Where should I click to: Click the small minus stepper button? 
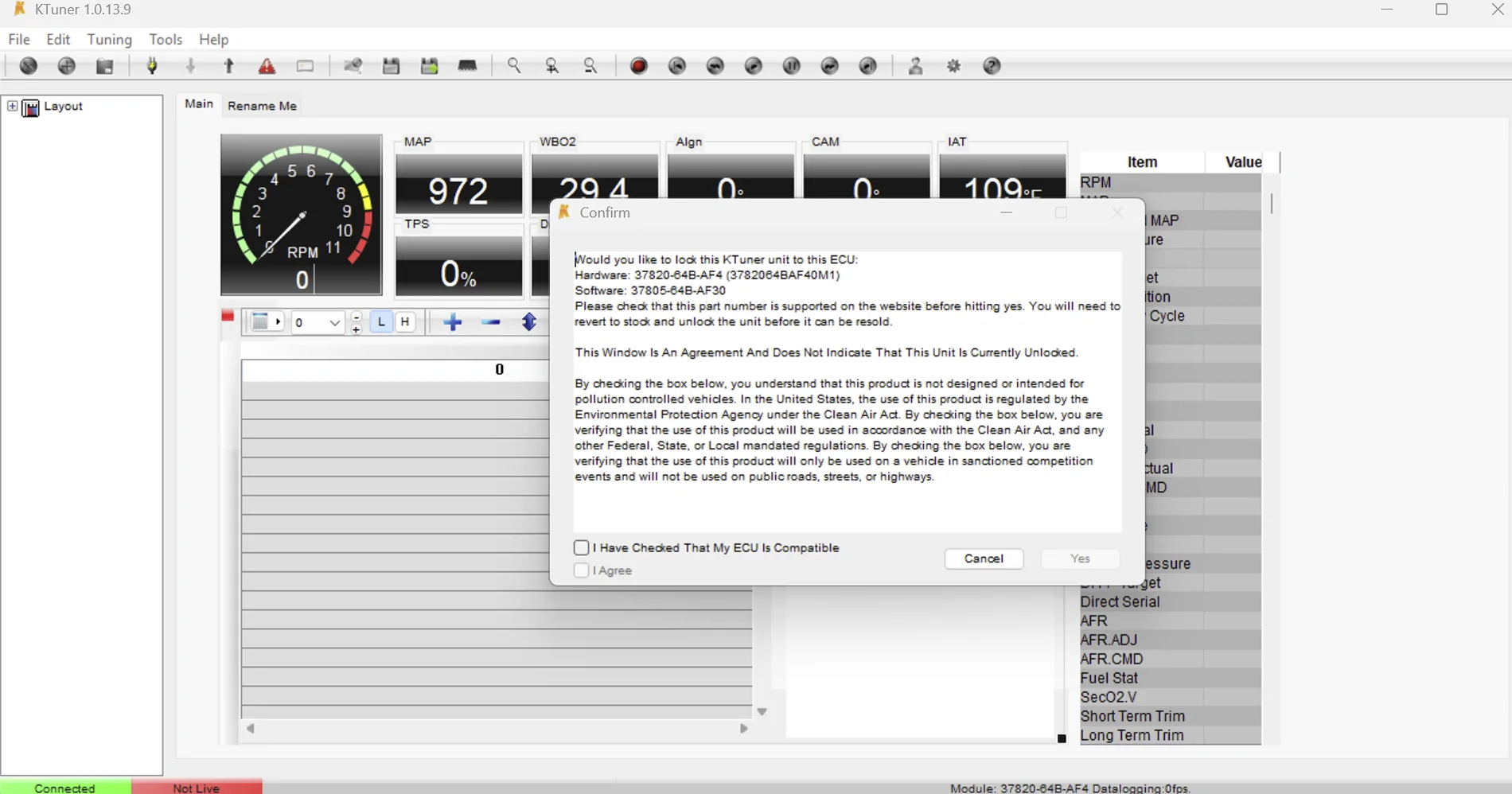356,317
